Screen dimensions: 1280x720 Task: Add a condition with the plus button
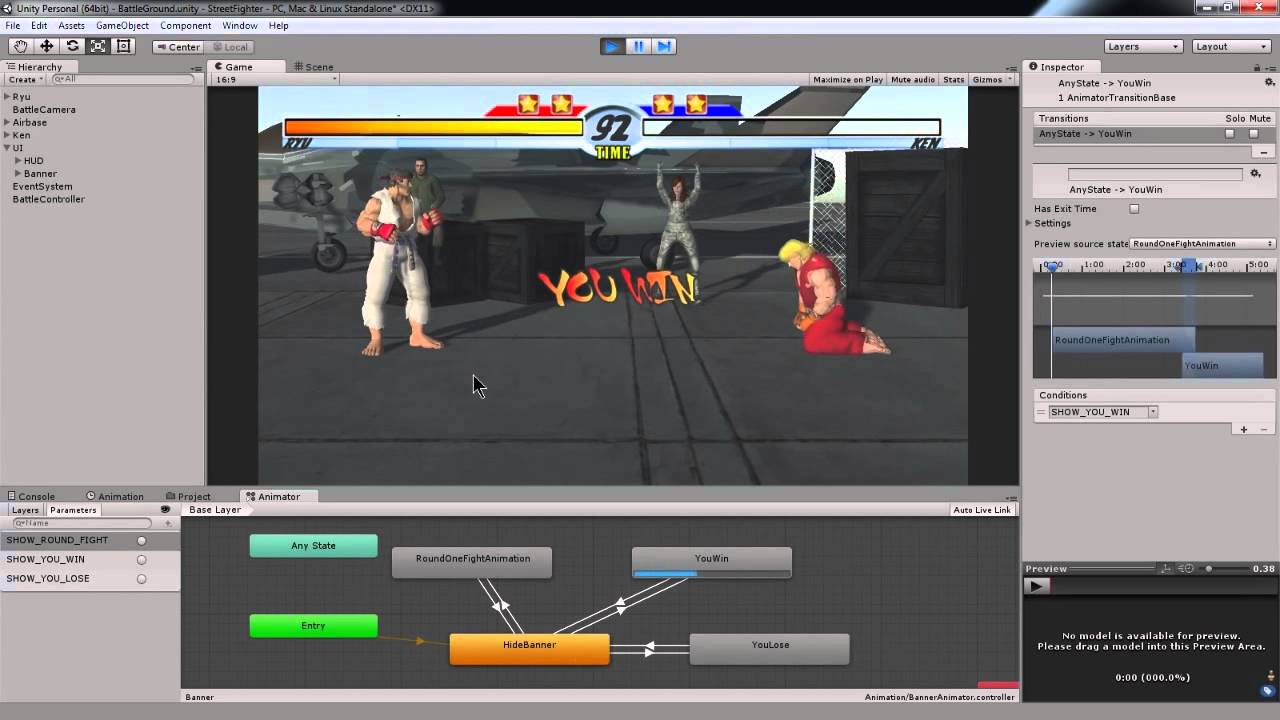(1244, 429)
